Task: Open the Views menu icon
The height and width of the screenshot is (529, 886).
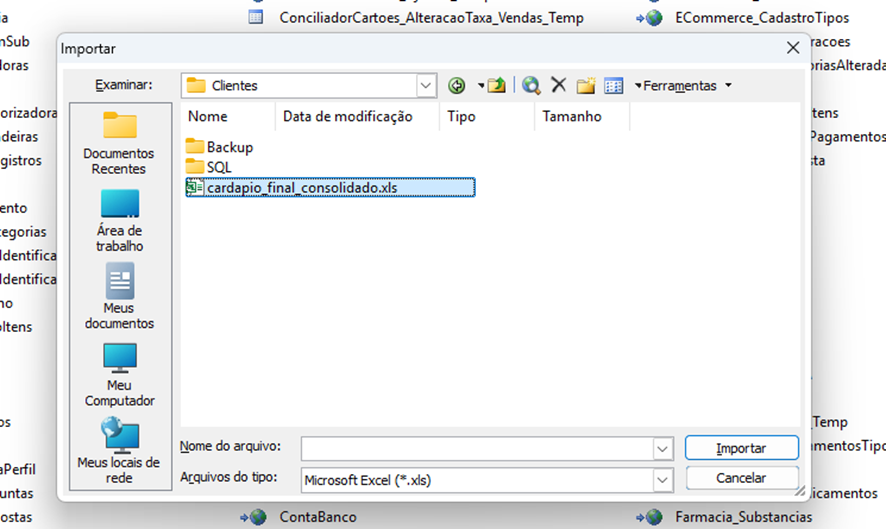Action: pos(614,86)
